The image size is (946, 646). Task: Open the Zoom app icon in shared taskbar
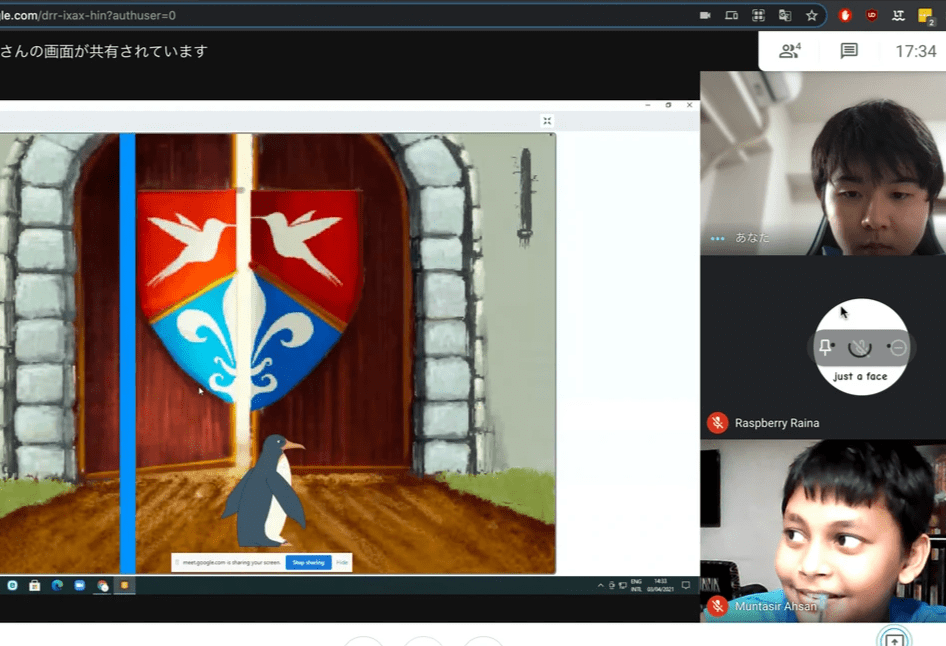coord(80,585)
